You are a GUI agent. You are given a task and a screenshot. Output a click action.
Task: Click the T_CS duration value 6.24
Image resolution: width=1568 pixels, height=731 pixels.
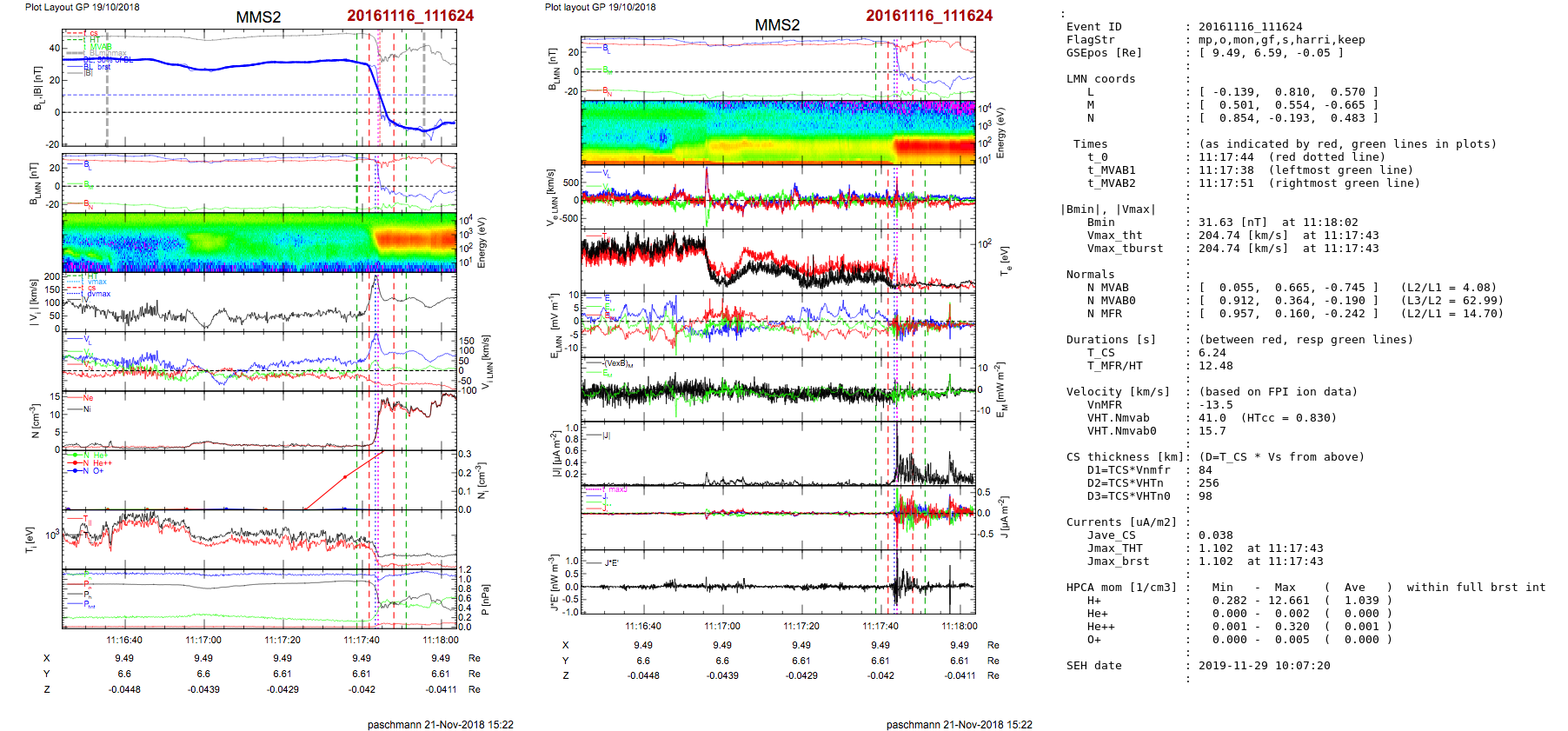point(1212,353)
